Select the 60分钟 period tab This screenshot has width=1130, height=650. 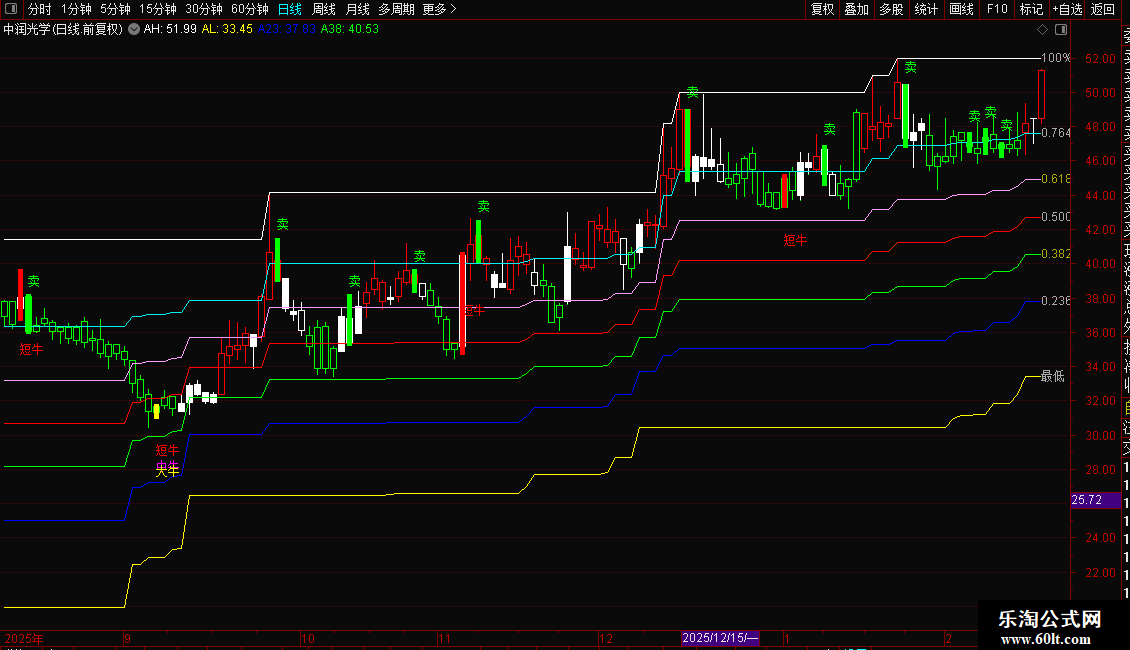pos(249,9)
